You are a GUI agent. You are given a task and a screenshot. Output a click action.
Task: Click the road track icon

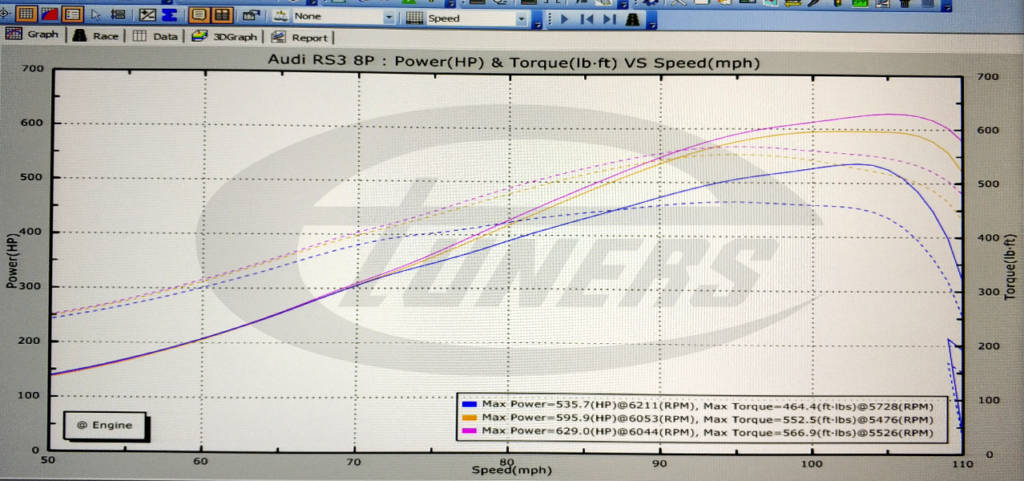[x=632, y=20]
